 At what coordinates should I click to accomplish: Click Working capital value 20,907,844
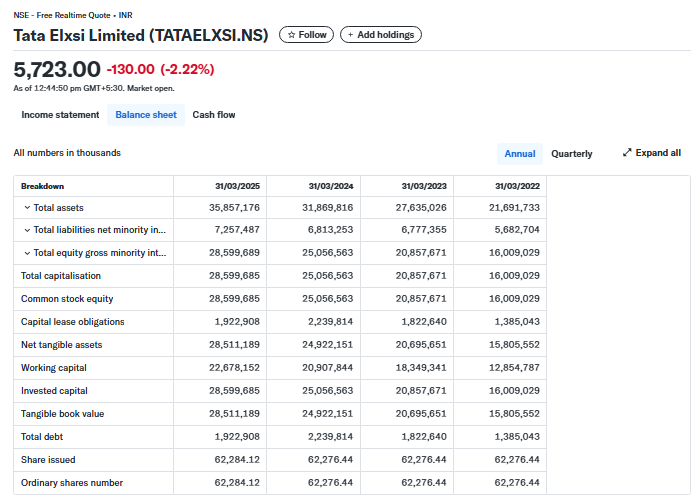click(x=328, y=368)
